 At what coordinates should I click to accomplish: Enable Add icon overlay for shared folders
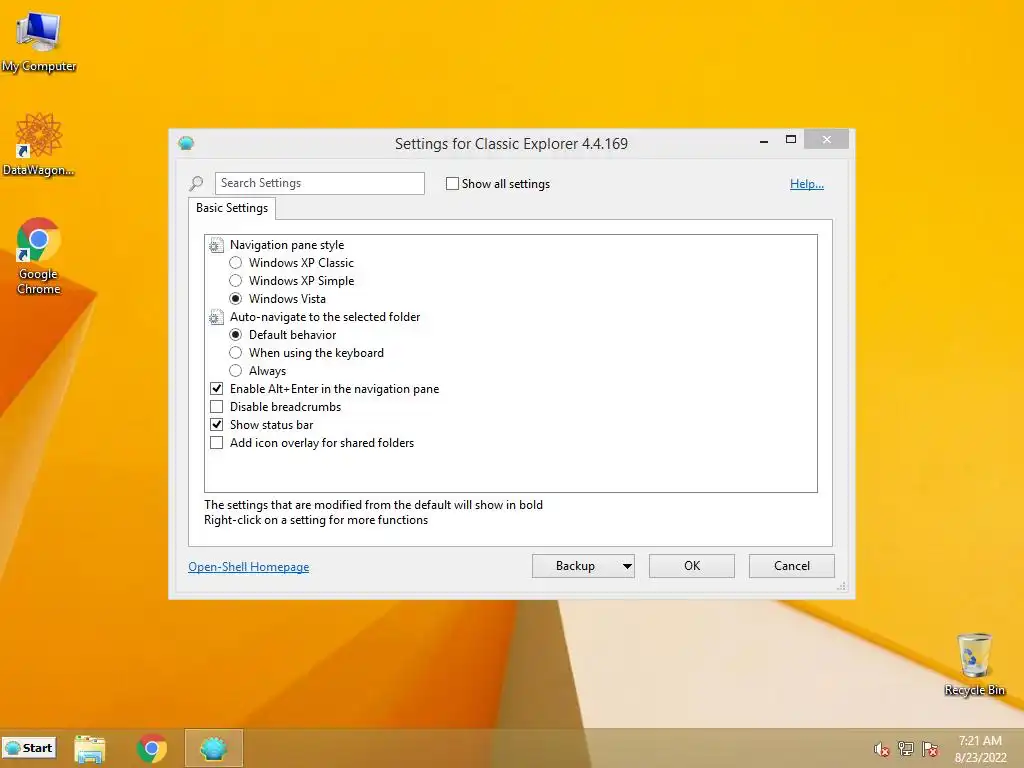217,443
